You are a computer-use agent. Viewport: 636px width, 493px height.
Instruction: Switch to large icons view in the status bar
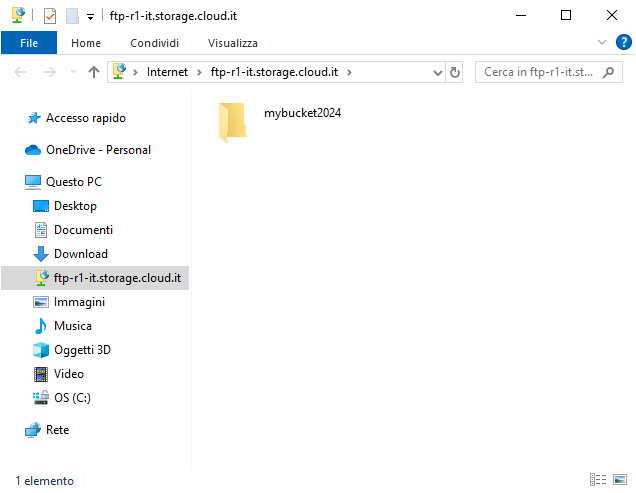(x=620, y=480)
